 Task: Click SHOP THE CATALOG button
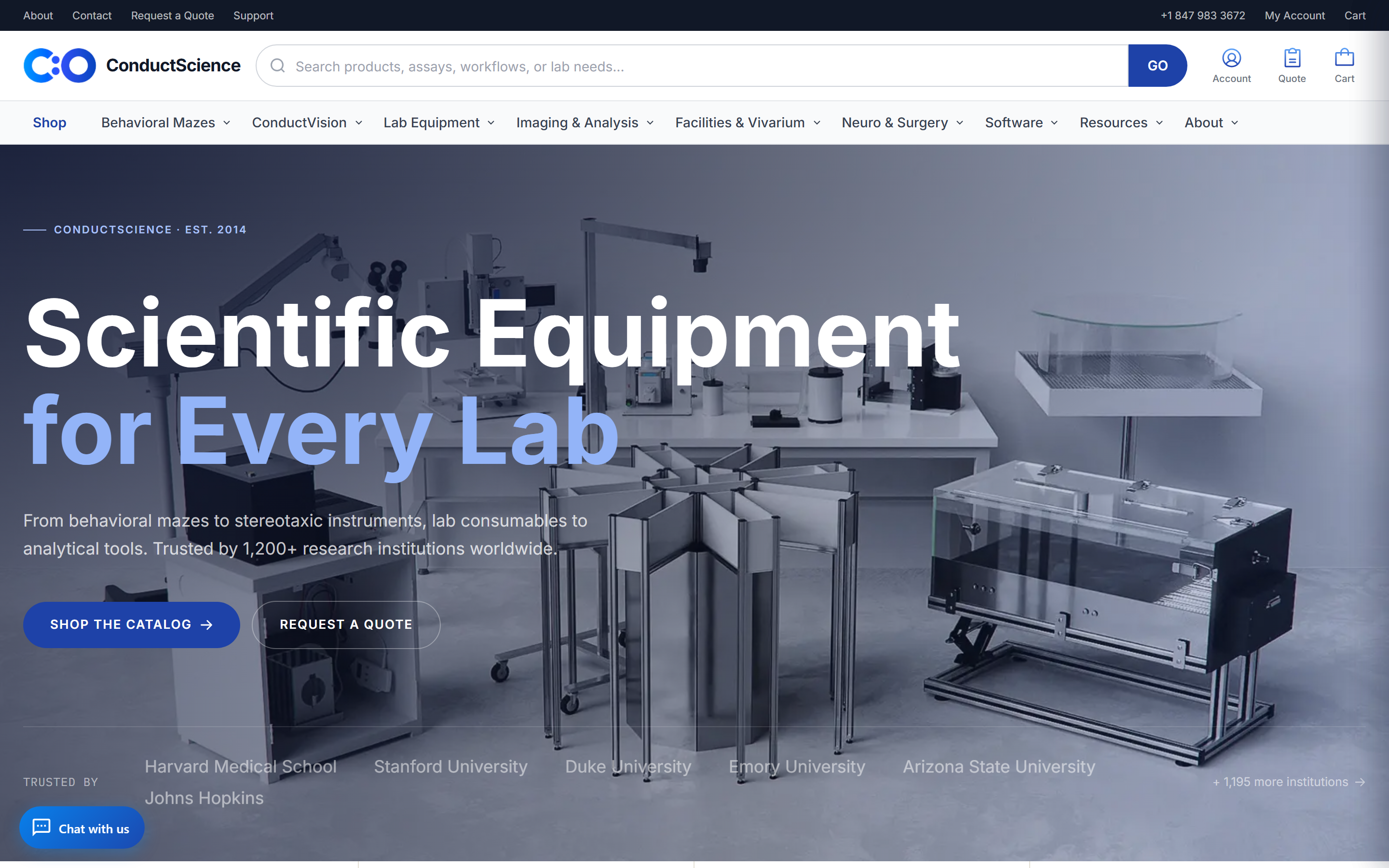pos(132,624)
